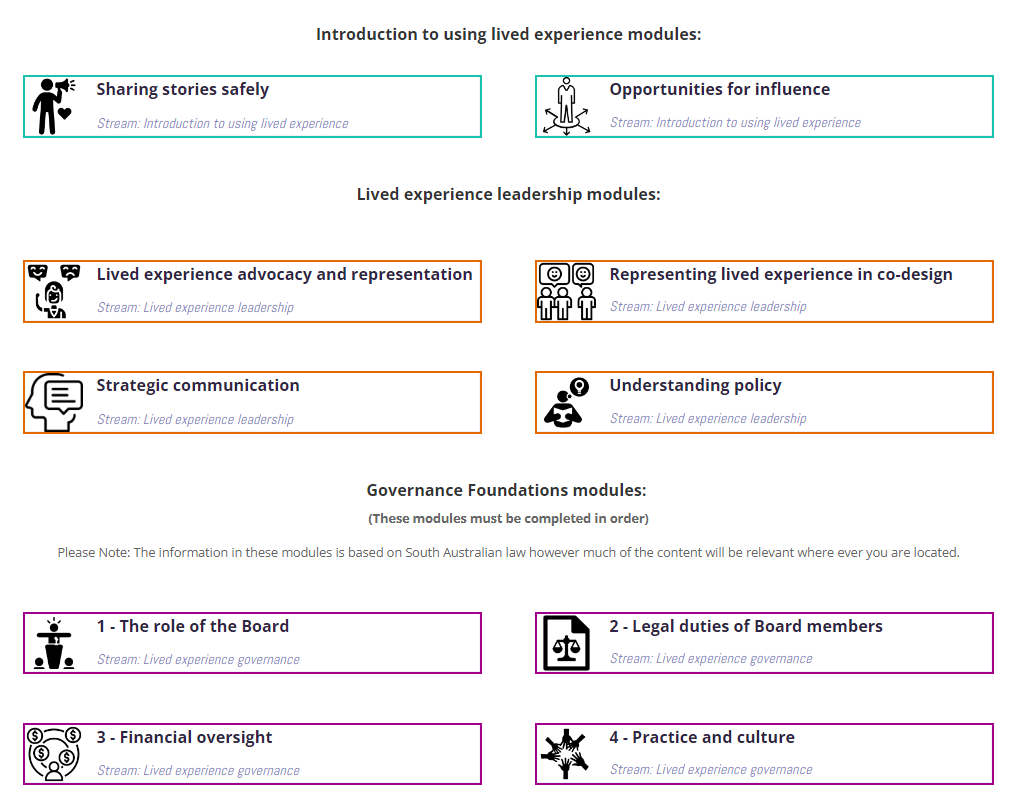Open 4 - Practice and culture module
1019x798 pixels.
702,738
